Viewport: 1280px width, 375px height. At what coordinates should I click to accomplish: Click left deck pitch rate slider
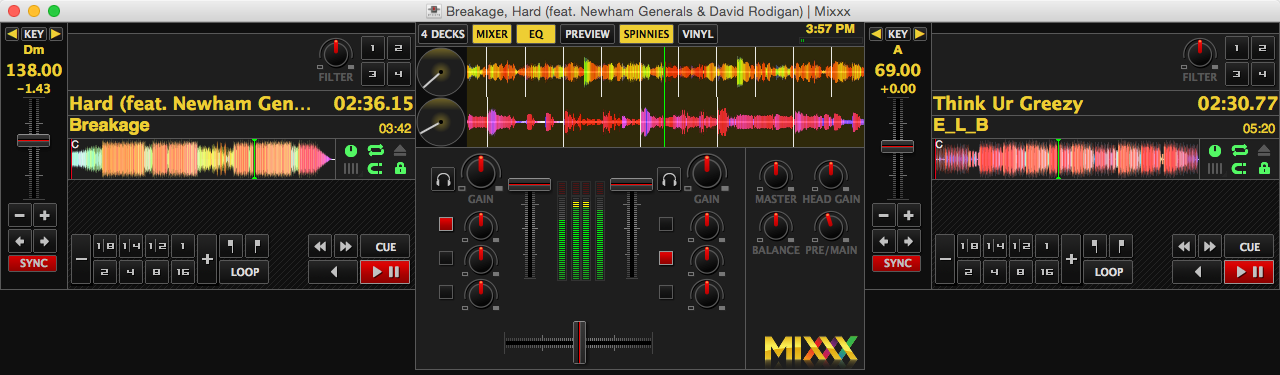pos(33,141)
